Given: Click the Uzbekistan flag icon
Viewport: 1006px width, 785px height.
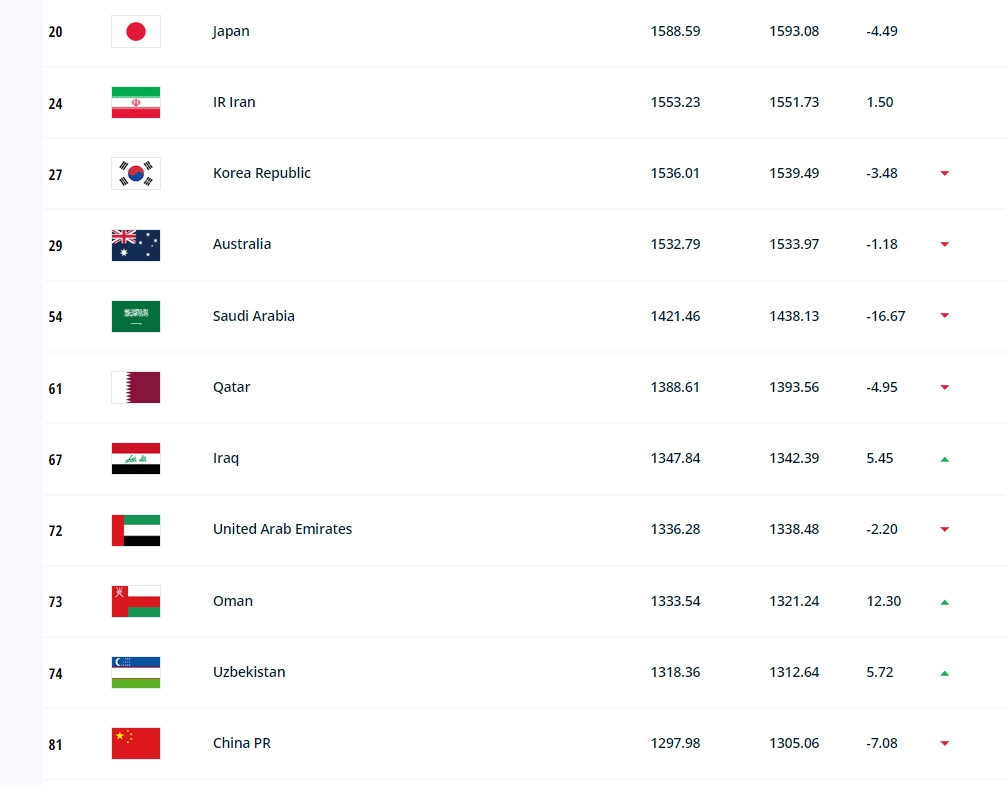Looking at the screenshot, I should pos(136,672).
